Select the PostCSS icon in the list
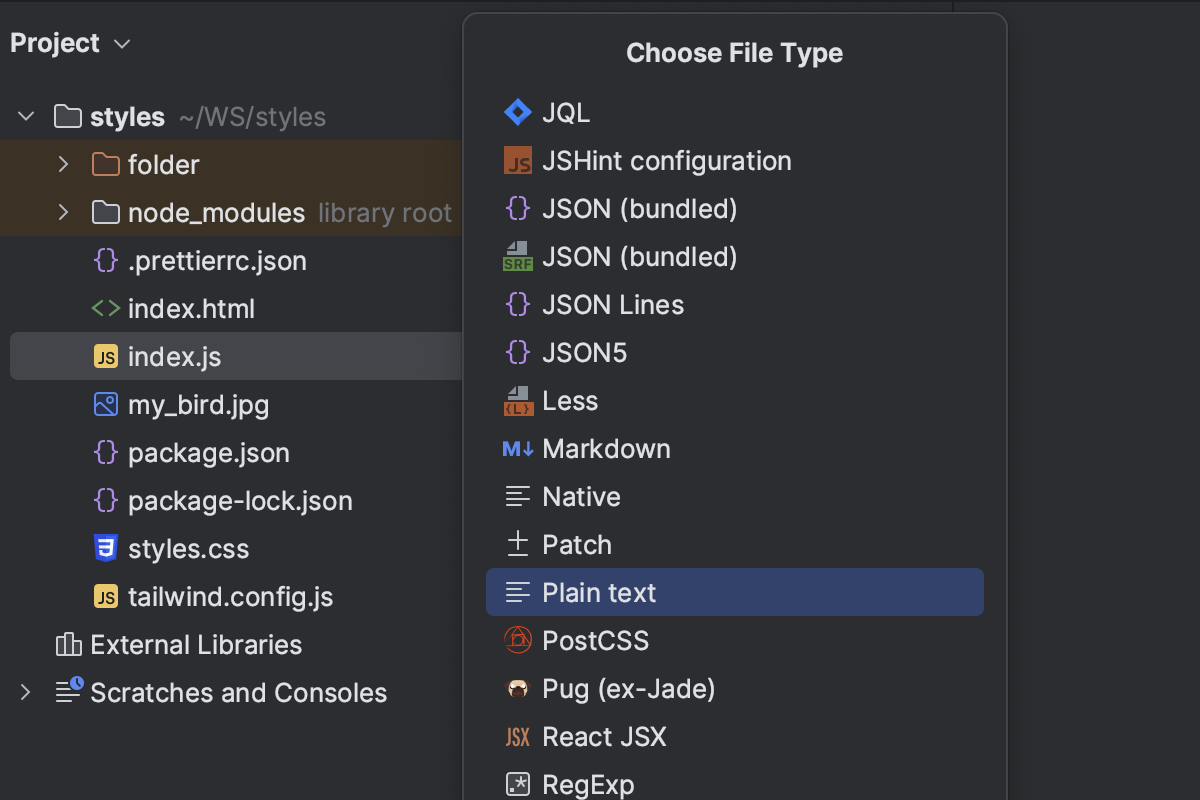The width and height of the screenshot is (1200, 800). pos(518,640)
